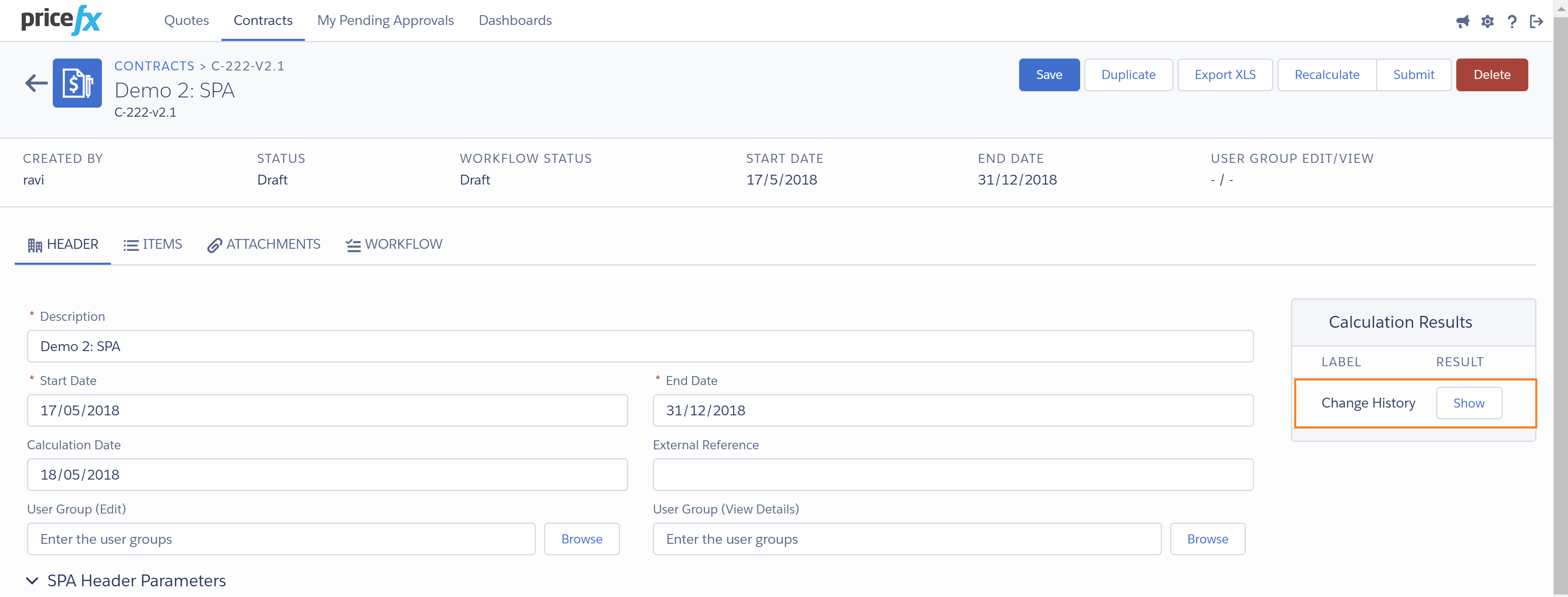The height and width of the screenshot is (597, 1568).
Task: Open the settings gear icon
Action: coord(1487,22)
